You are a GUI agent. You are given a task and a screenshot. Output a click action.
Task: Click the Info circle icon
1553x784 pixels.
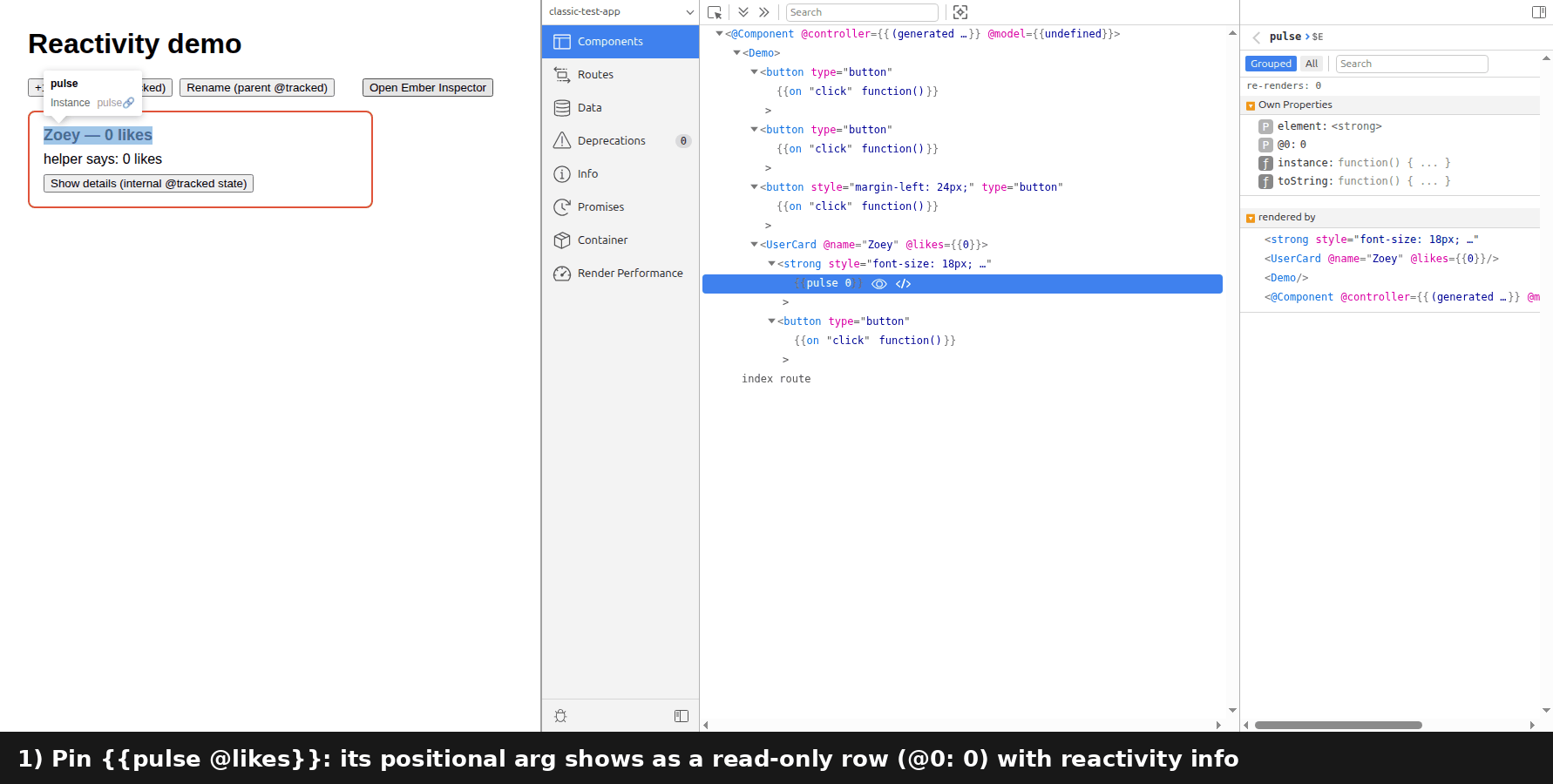562,174
